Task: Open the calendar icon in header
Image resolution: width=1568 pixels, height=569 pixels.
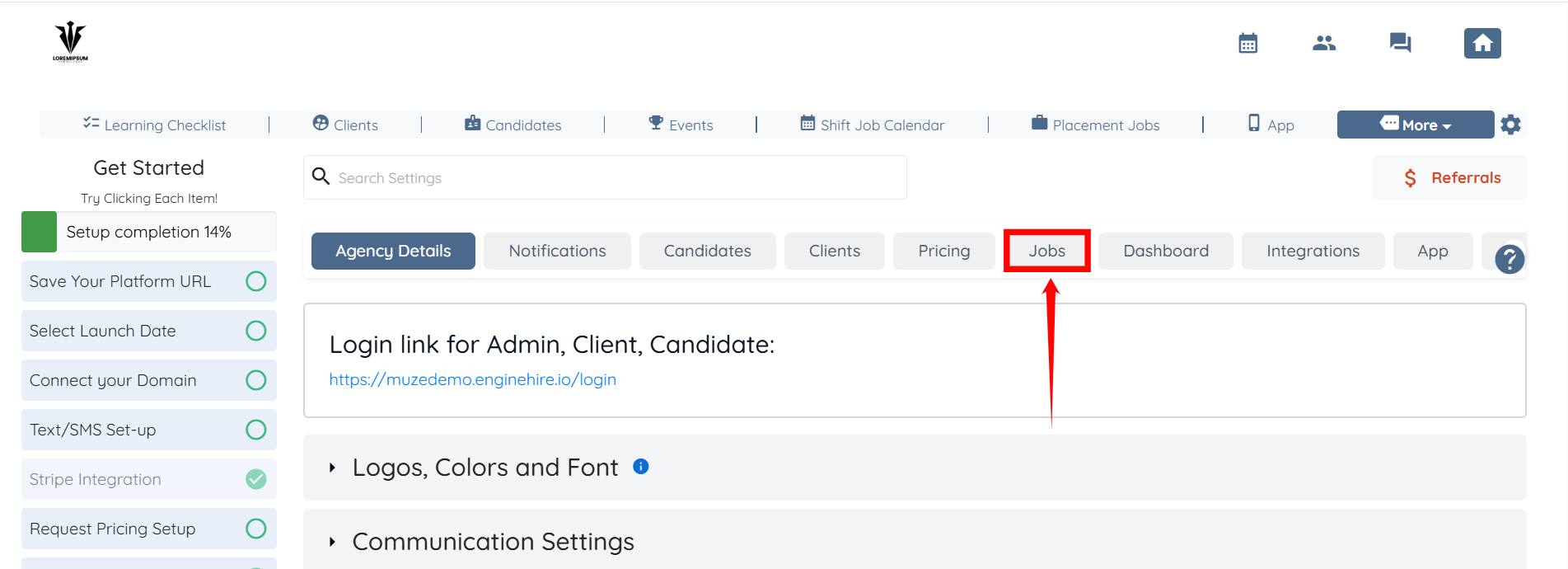Action: pos(1247,43)
